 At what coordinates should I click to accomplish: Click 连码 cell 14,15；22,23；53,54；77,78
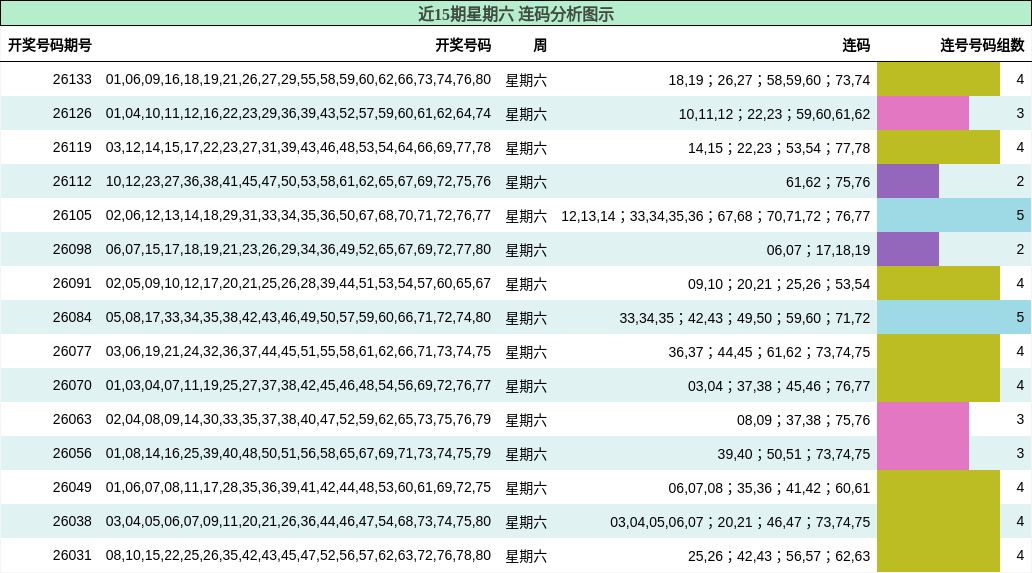(779, 148)
